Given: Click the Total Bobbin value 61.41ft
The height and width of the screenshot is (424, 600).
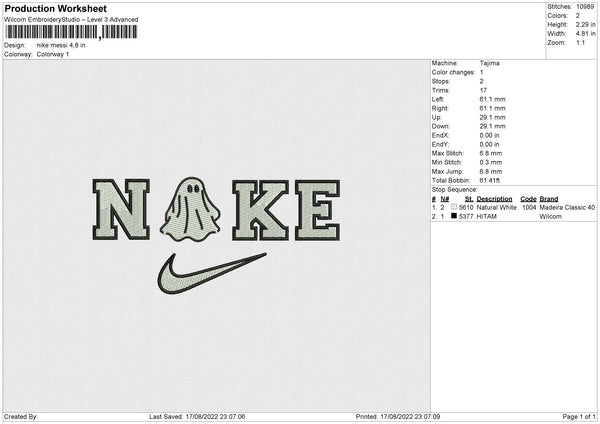Looking at the screenshot, I should [490, 181].
